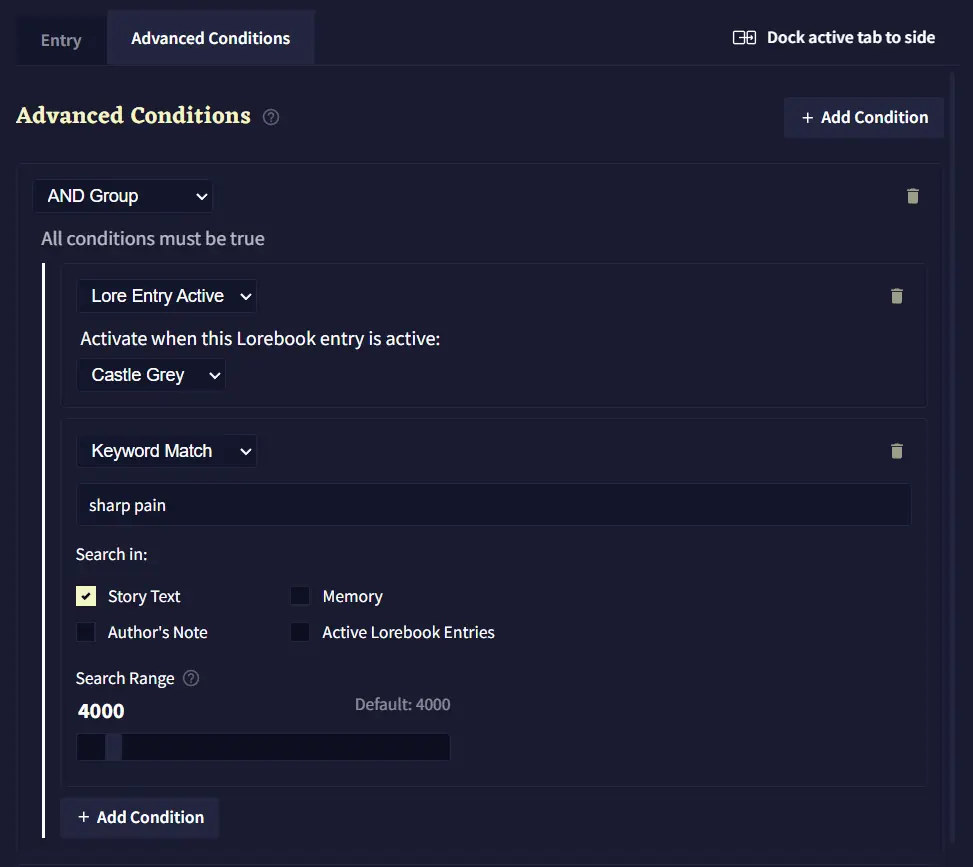Select the Advanced Conditions tab
The width and height of the screenshot is (973, 867).
210,38
